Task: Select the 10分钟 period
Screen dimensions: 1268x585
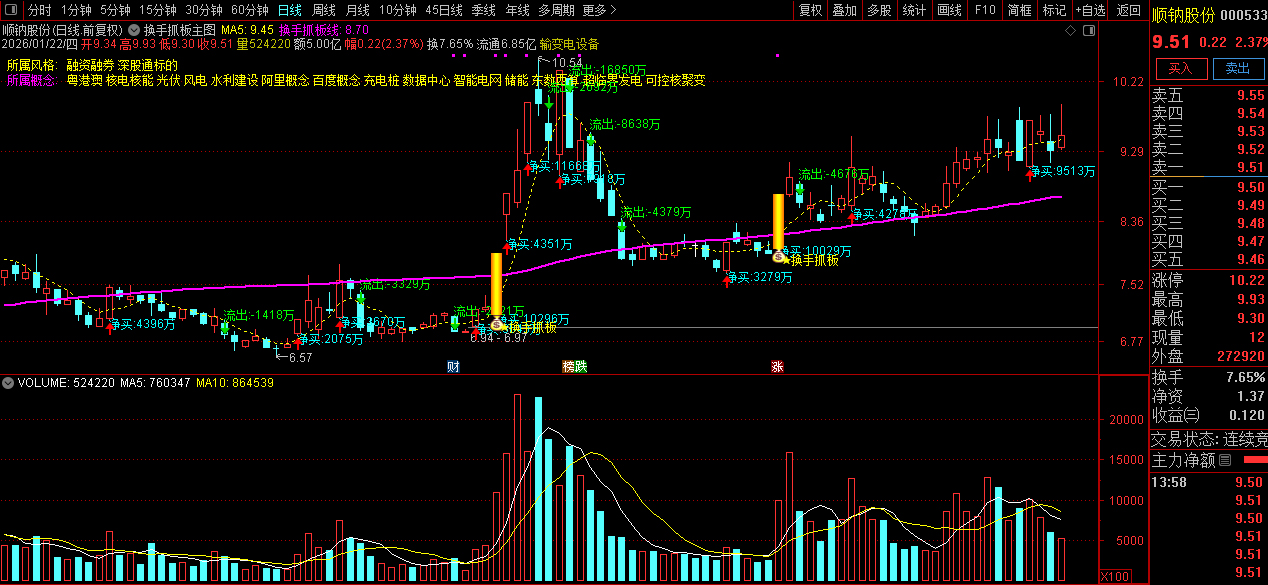Action: click(x=398, y=10)
